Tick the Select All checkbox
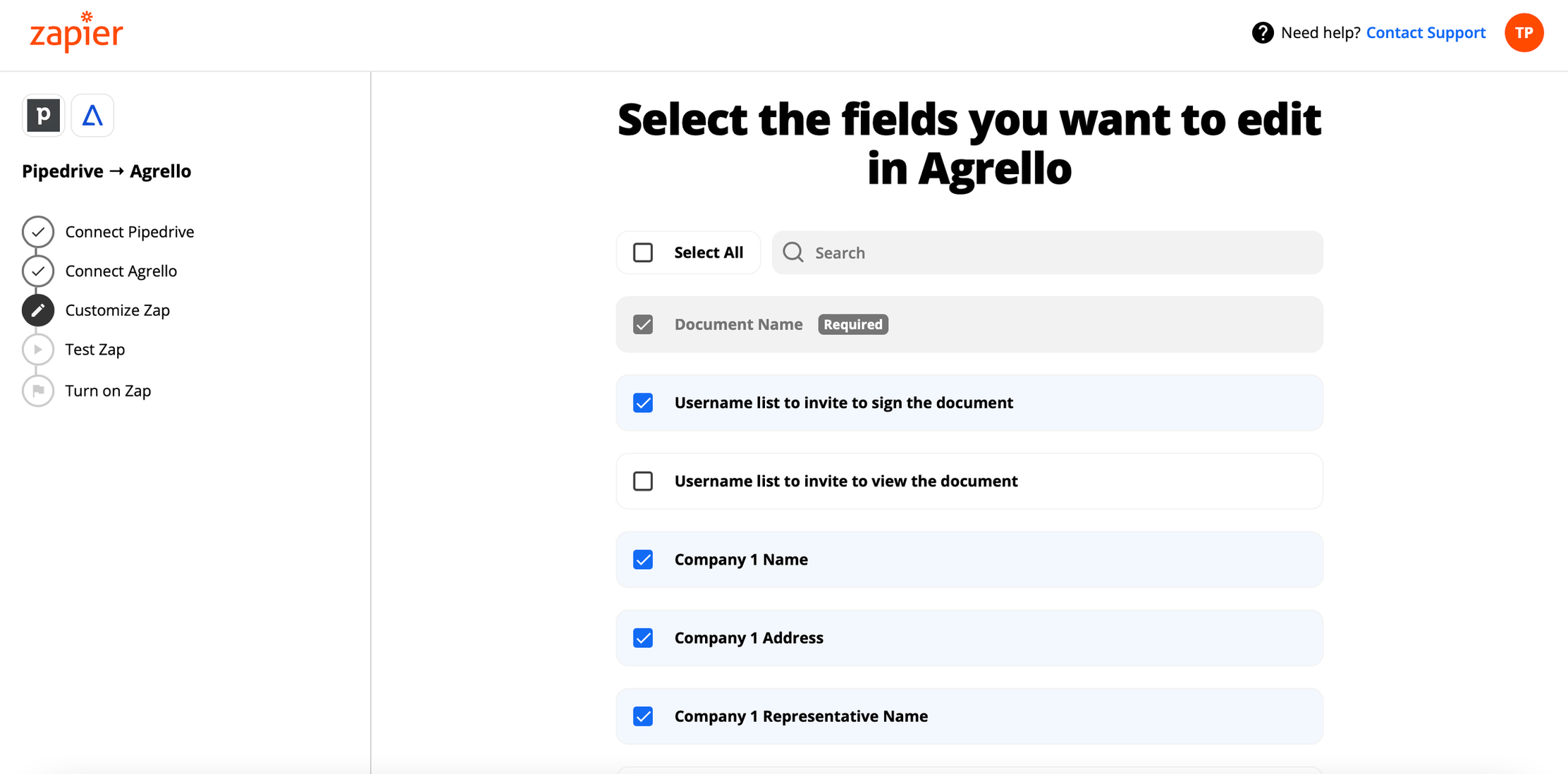 pos(643,252)
